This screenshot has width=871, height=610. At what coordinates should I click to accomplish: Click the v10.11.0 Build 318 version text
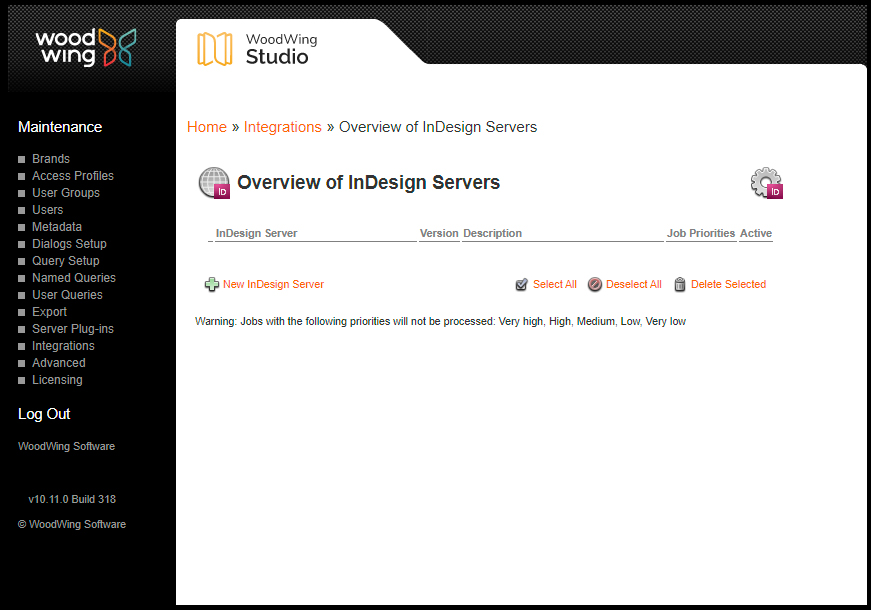tap(72, 499)
